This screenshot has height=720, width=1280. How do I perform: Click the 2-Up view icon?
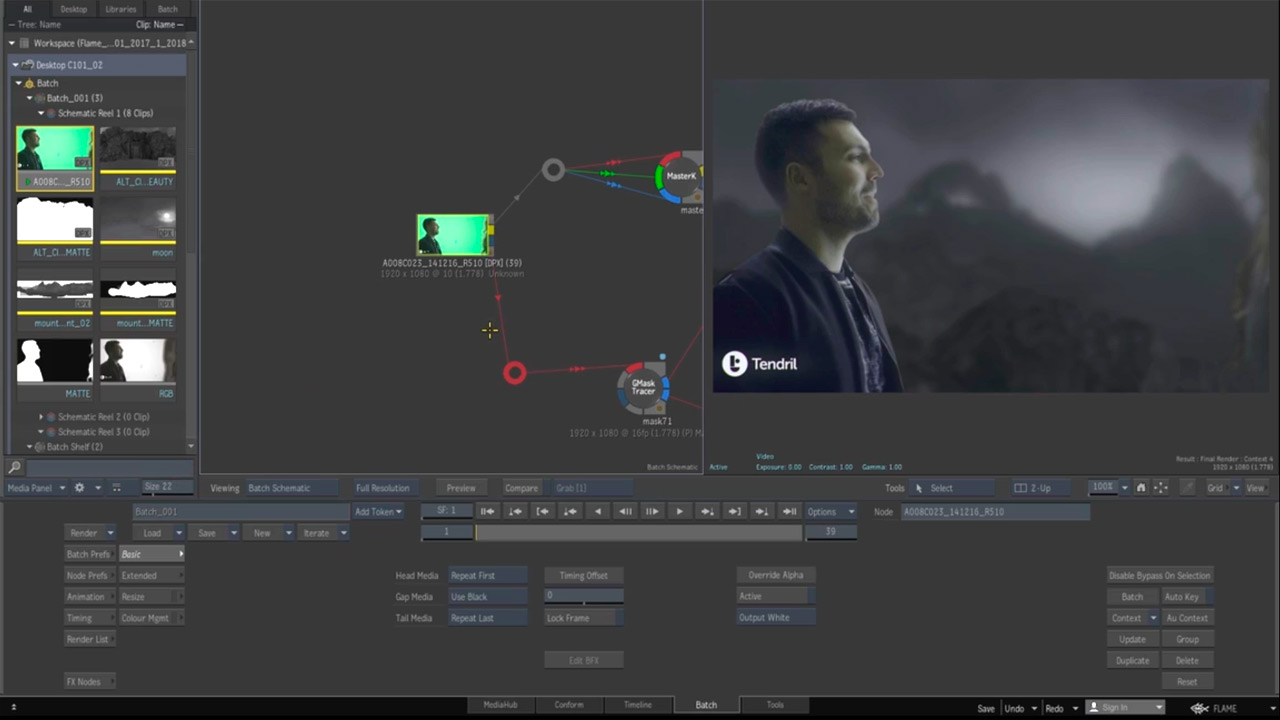(1034, 488)
